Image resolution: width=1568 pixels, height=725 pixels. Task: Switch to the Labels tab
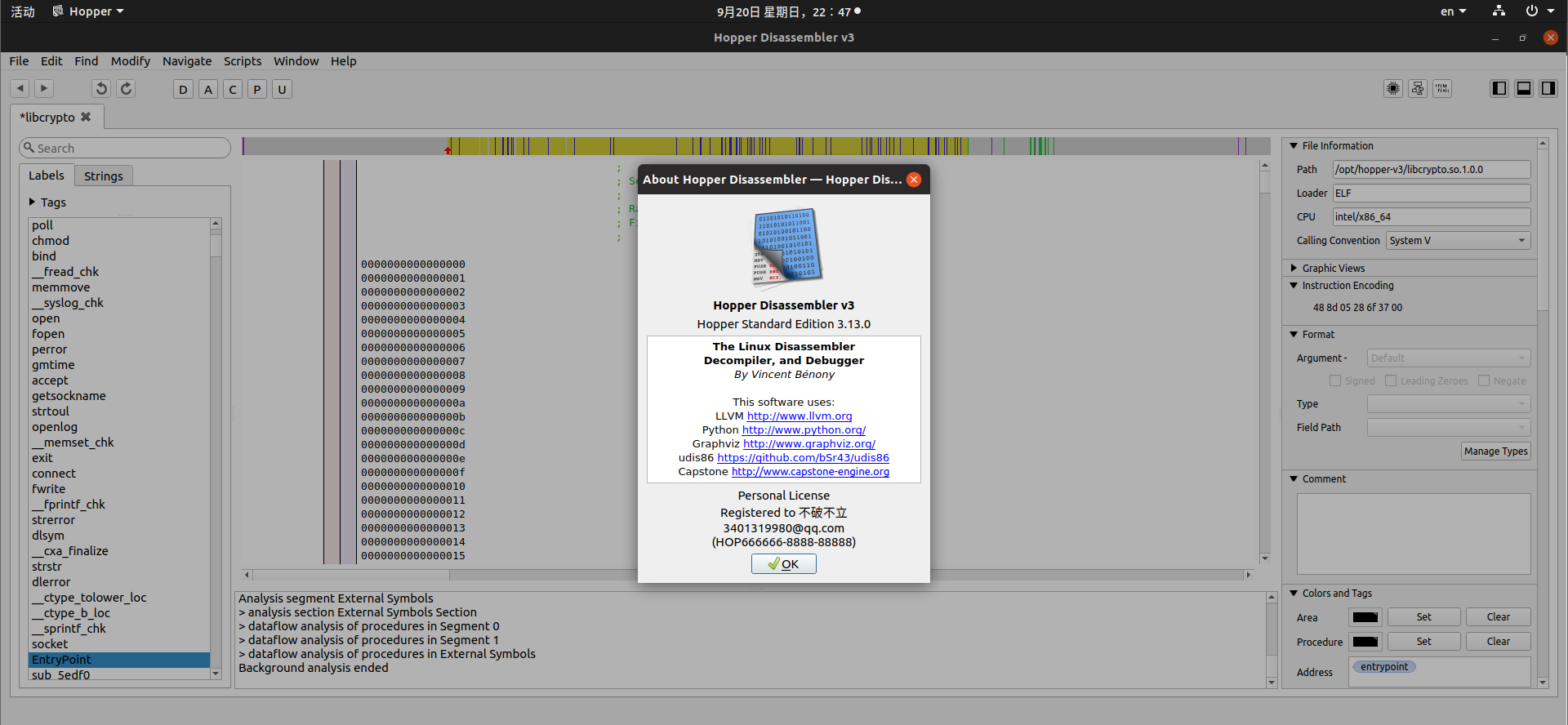pos(47,176)
